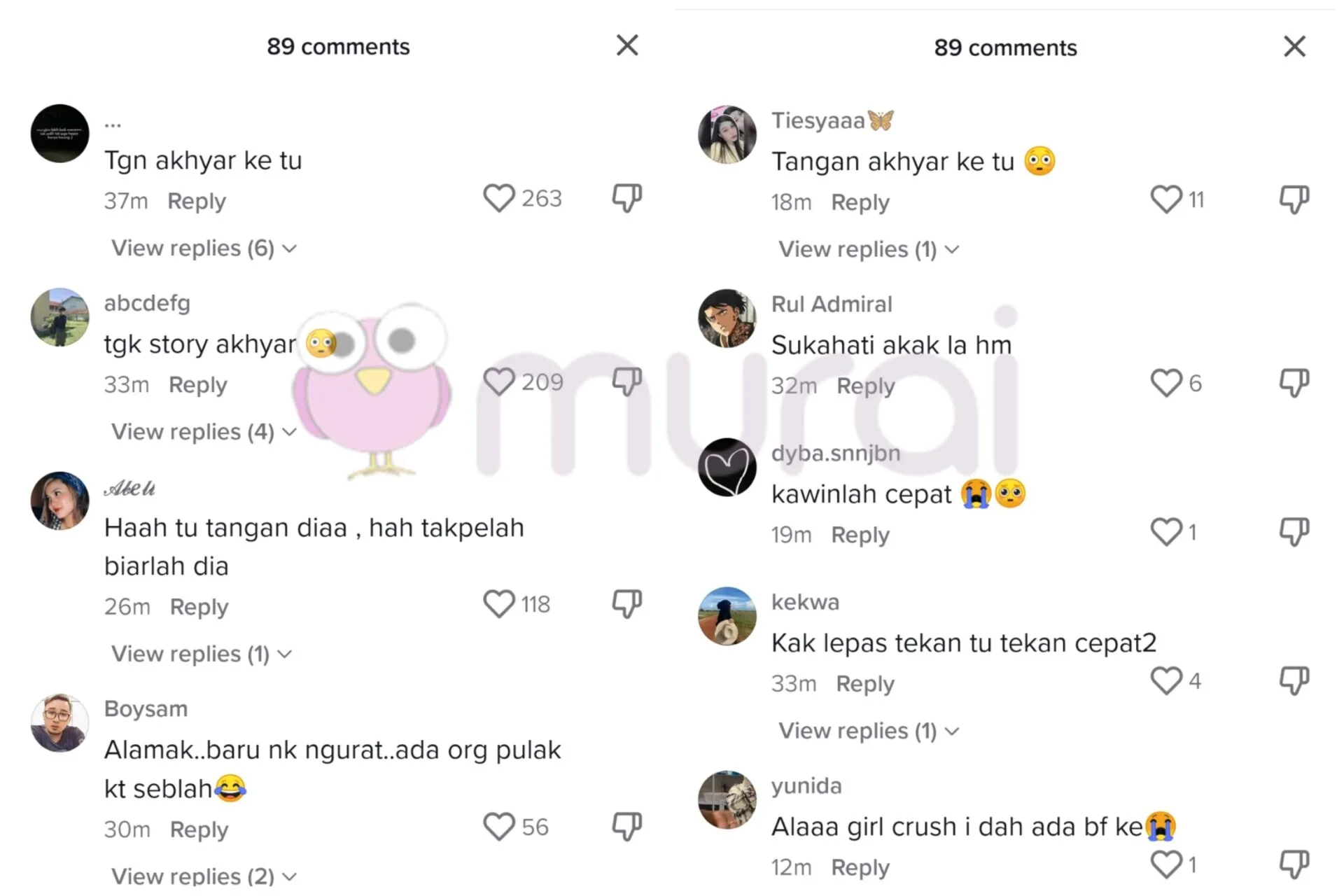
Task: Close the left 89 comments panel
Action: [x=627, y=45]
